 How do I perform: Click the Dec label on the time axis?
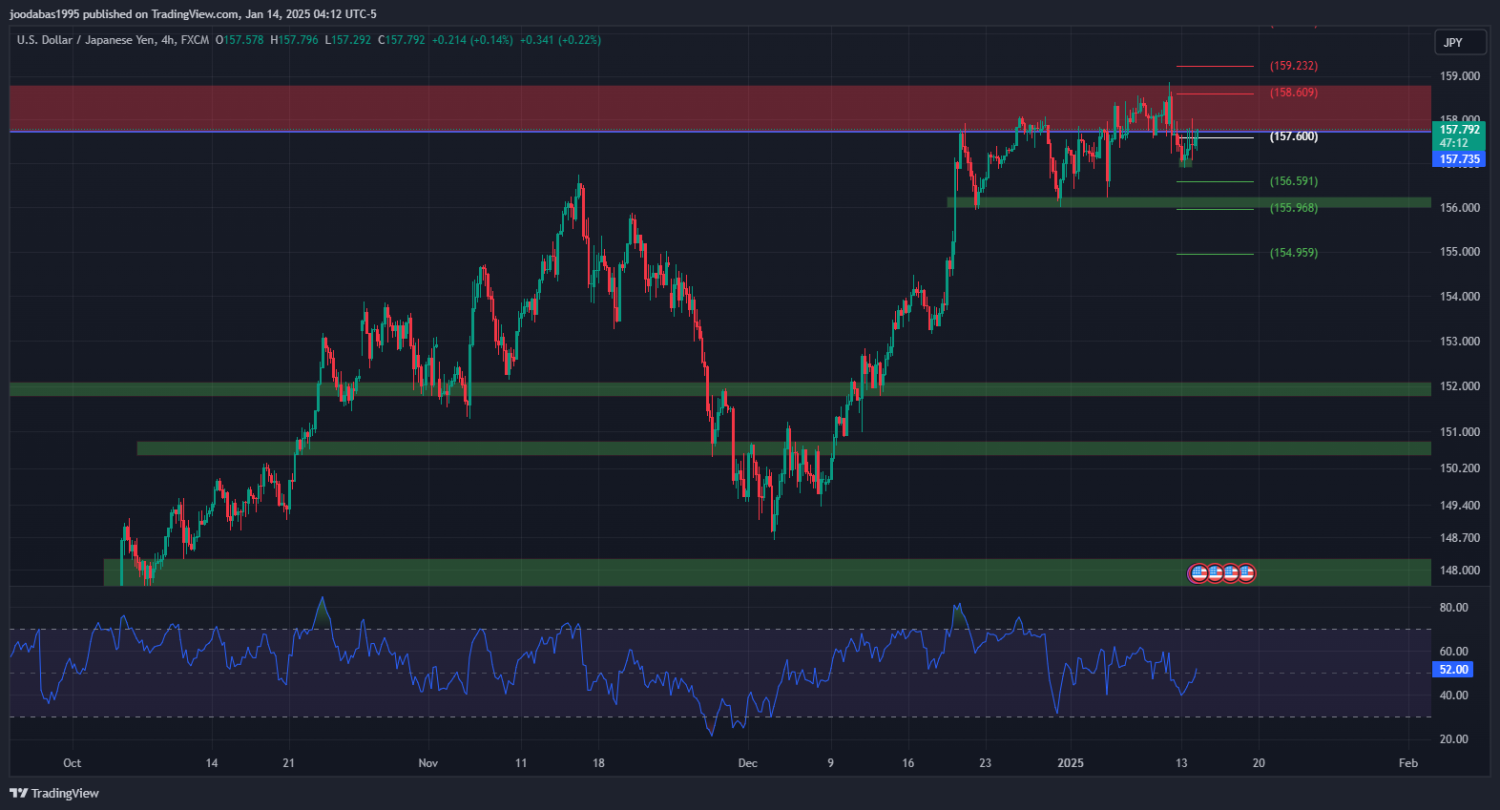[x=747, y=763]
